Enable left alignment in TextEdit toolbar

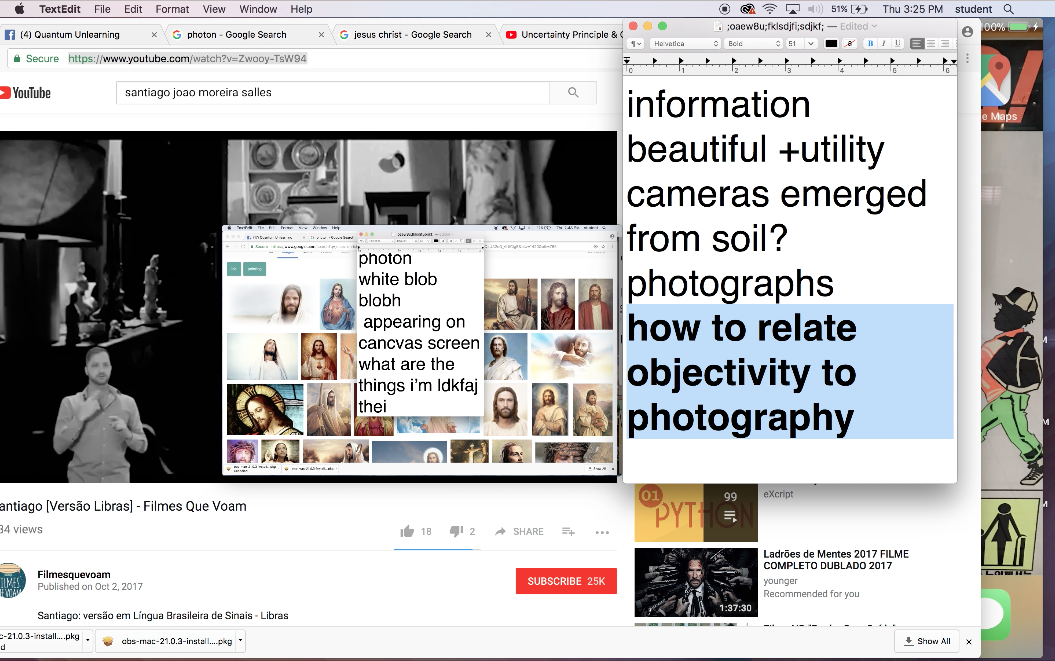(917, 44)
